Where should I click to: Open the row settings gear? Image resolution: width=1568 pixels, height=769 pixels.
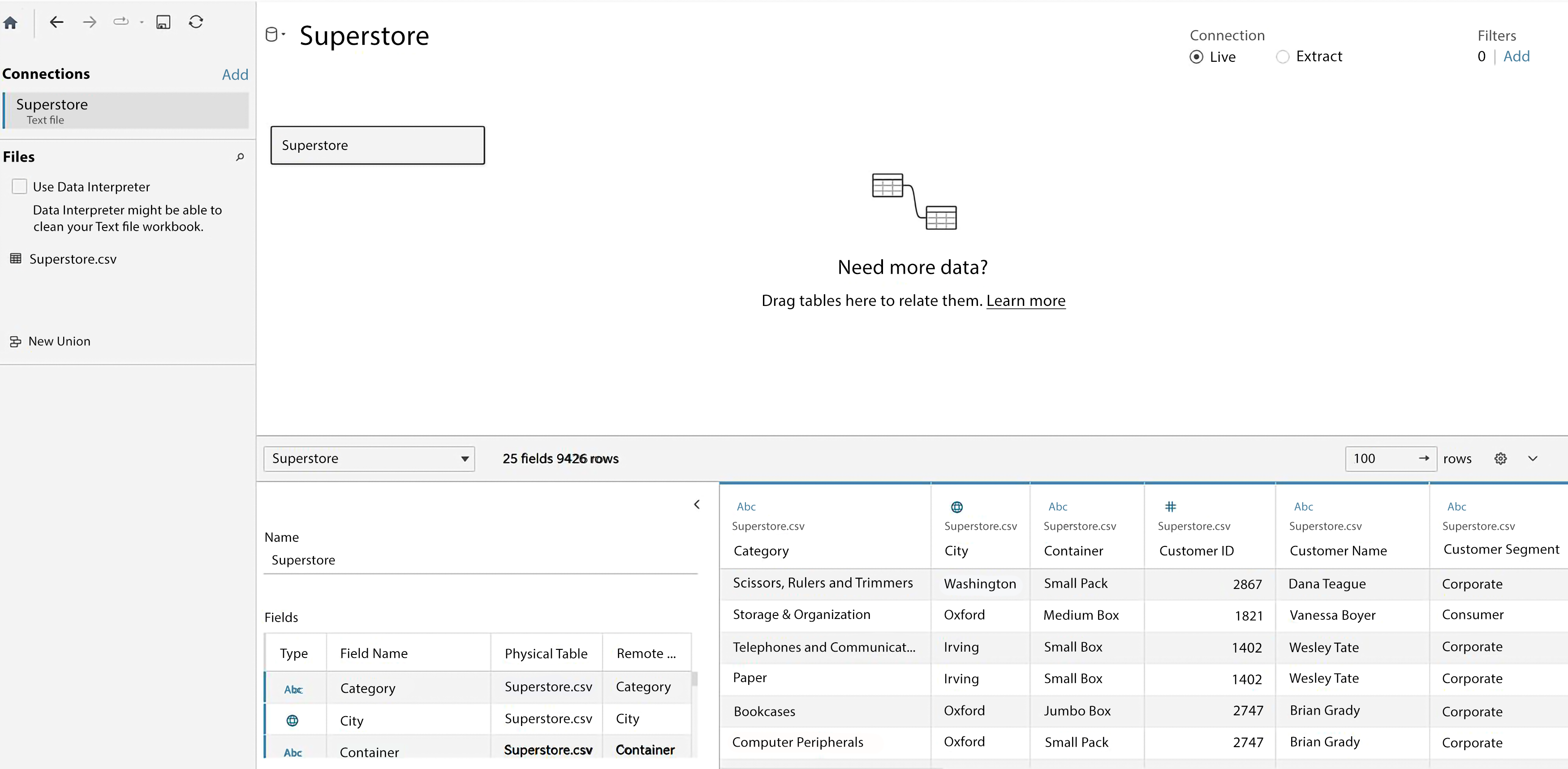1500,459
